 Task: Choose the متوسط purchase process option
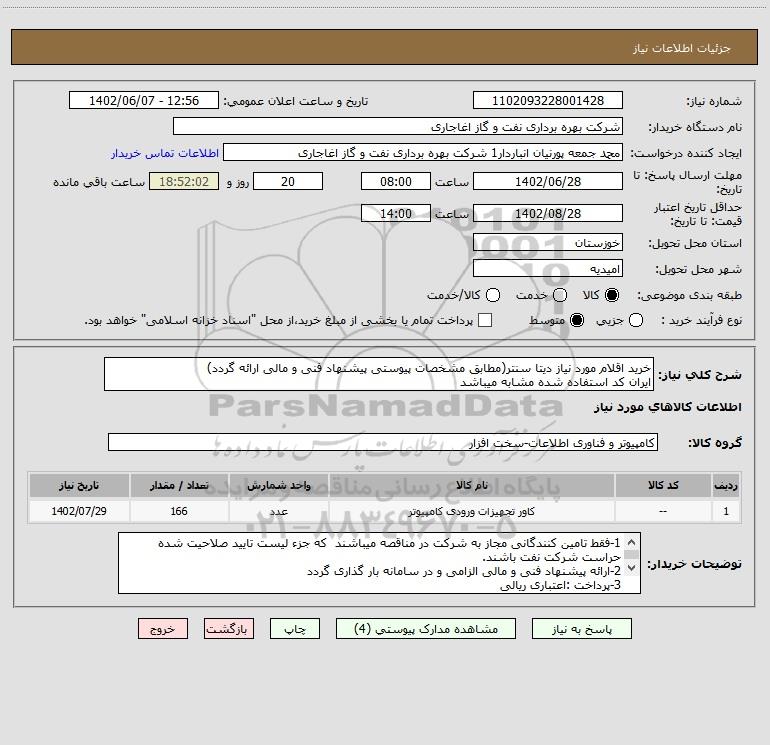pos(577,320)
